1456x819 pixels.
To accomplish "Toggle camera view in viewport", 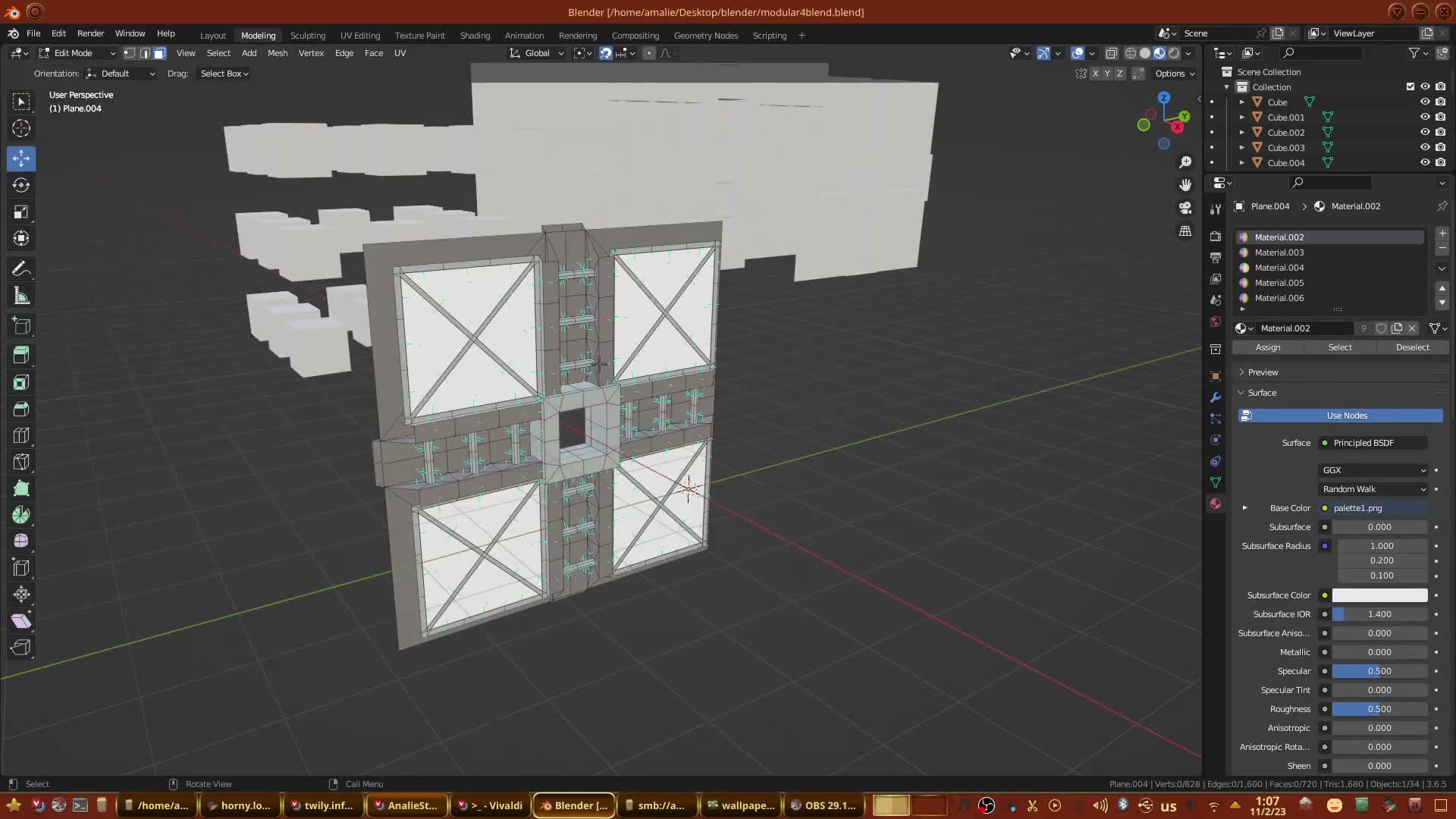I will pyautogui.click(x=1185, y=208).
